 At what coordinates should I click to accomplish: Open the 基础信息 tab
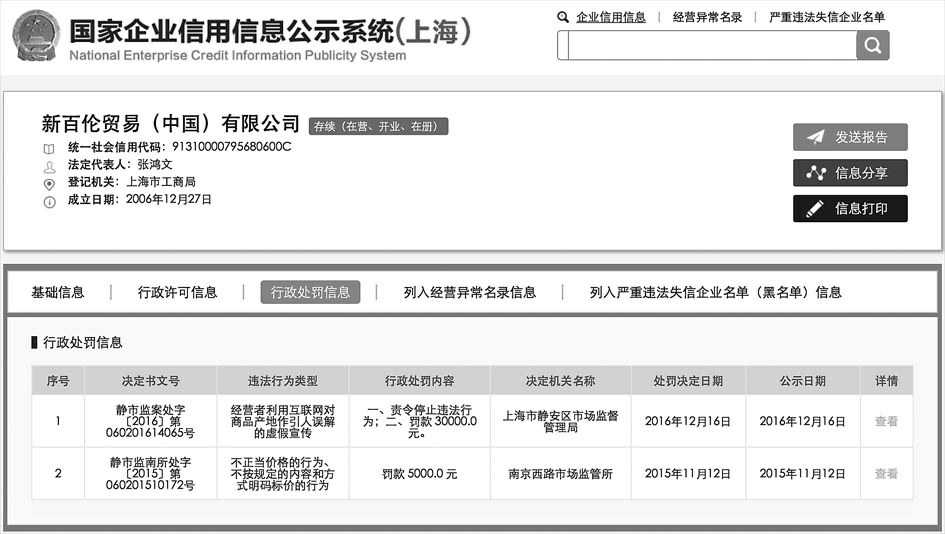(58, 292)
